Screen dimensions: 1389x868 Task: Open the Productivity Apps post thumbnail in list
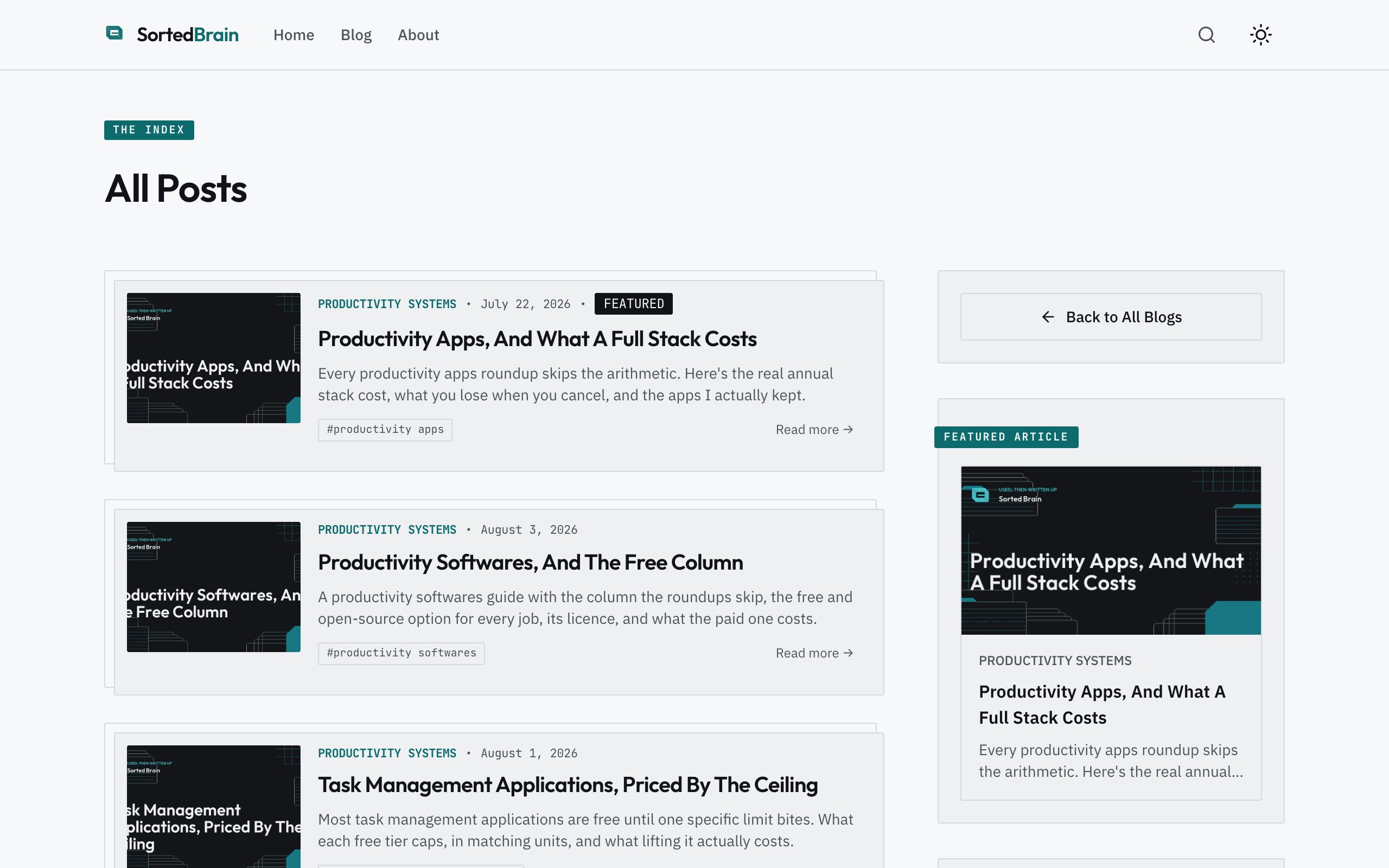point(214,358)
